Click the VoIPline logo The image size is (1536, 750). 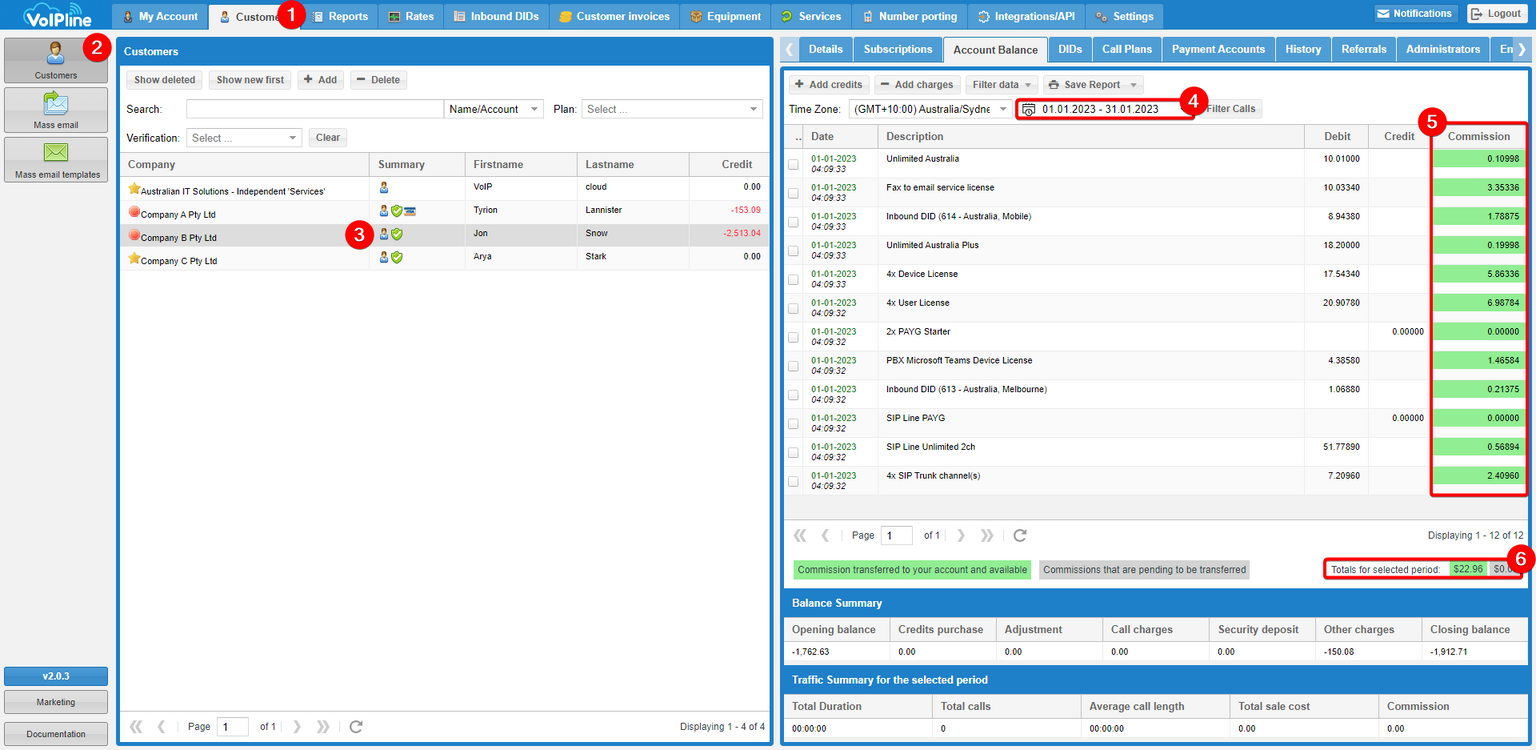pos(57,16)
